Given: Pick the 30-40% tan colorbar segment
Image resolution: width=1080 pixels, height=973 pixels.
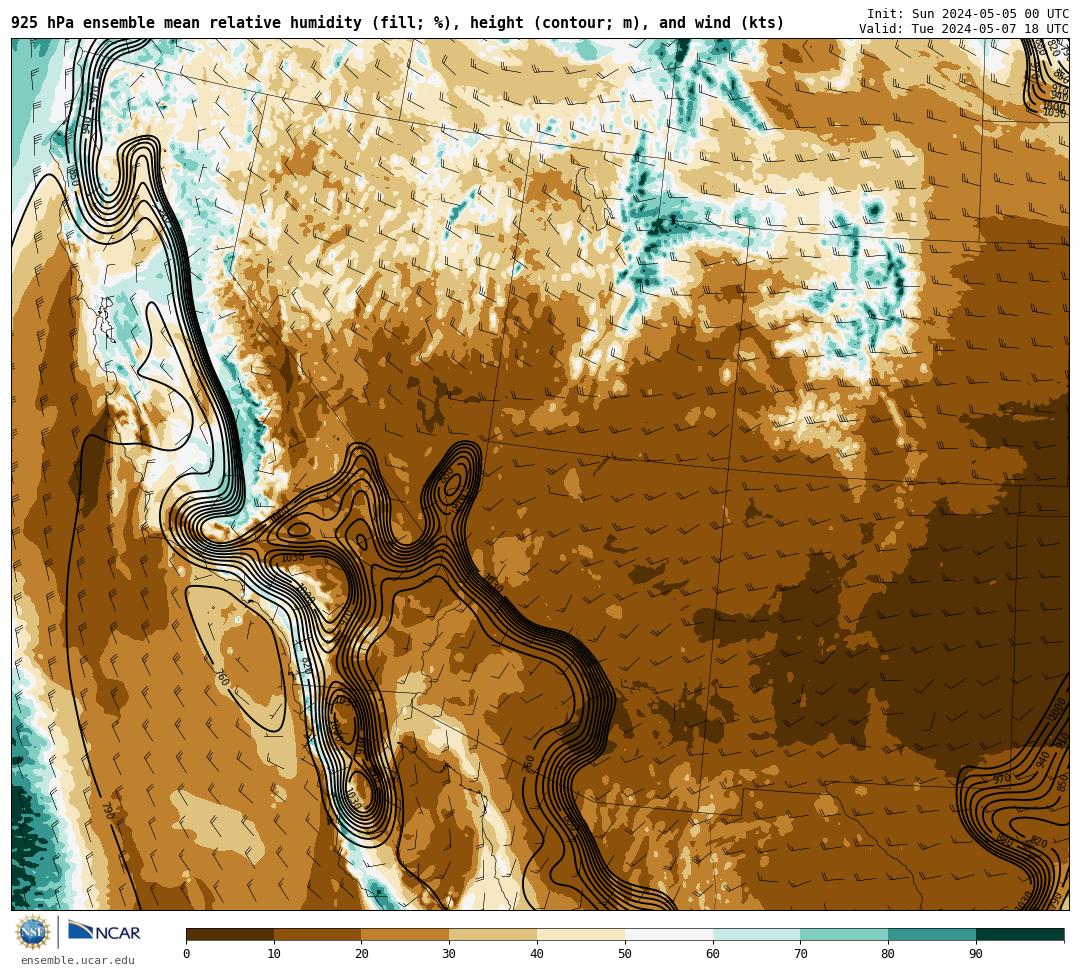Looking at the screenshot, I should click(493, 934).
